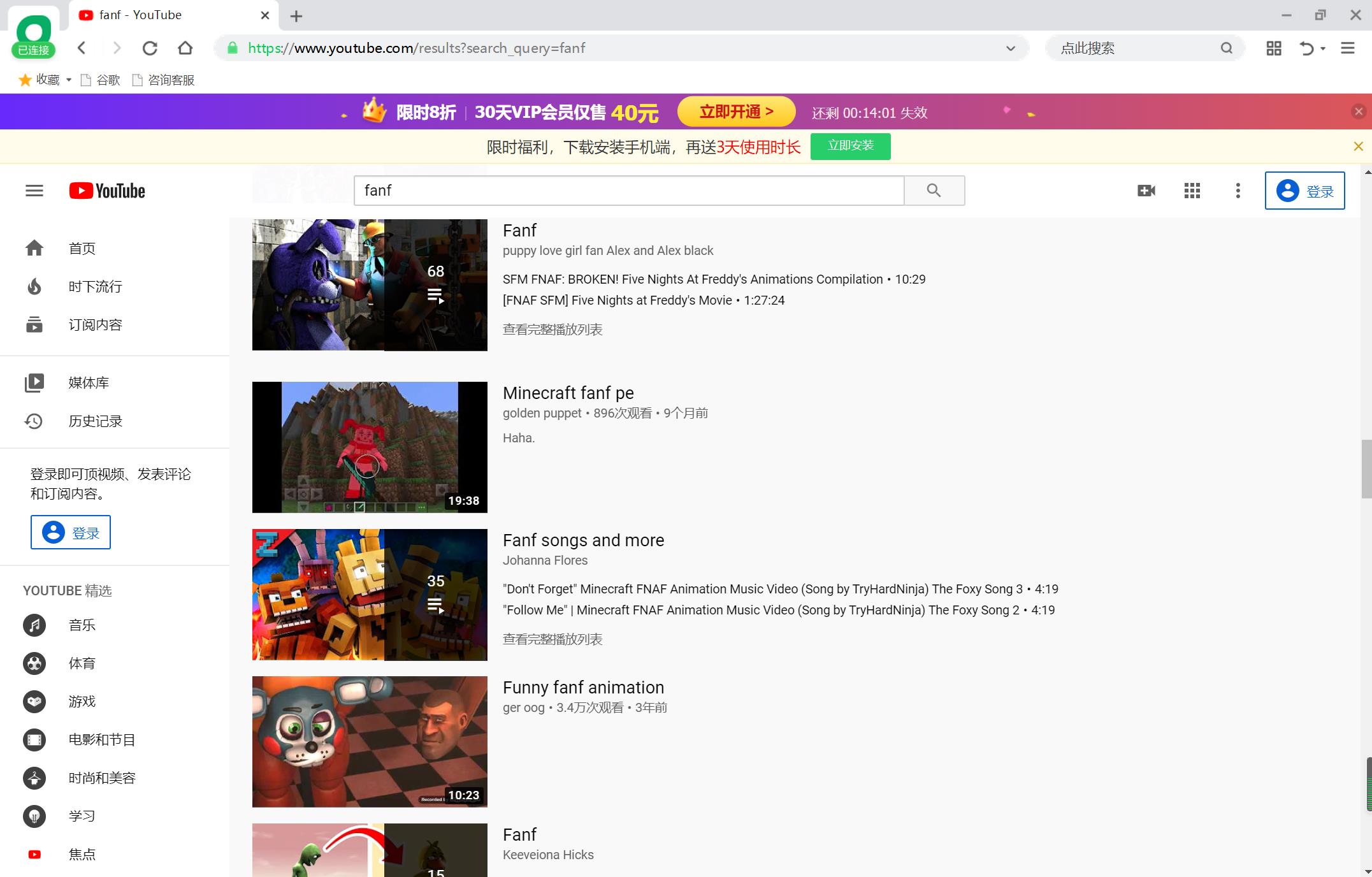Open the Fanf 68-video playlist thumbnail
1372x877 pixels.
point(370,285)
